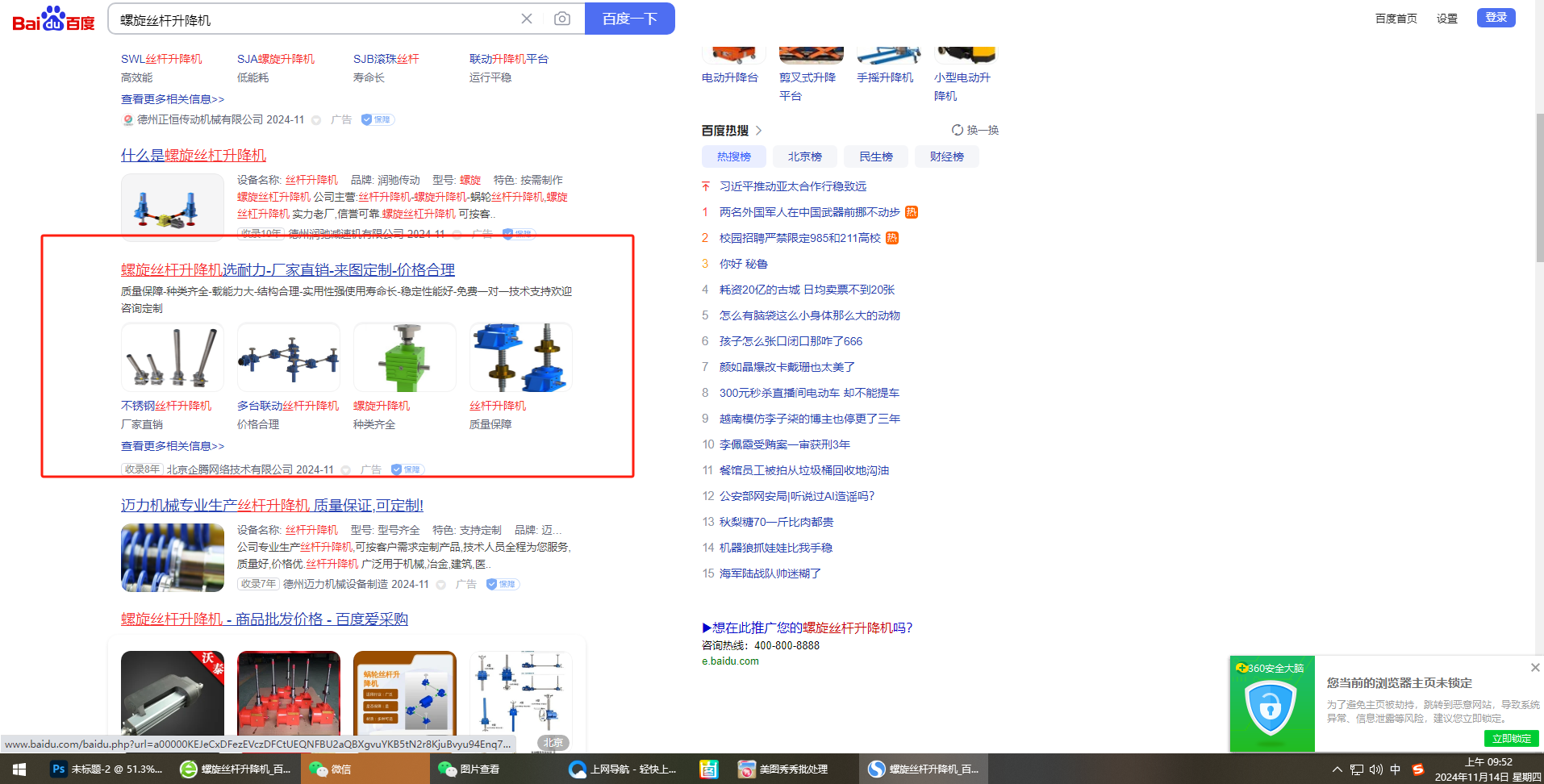1544x784 pixels.
Task: Open the 图片查看 taskbar window
Action: click(x=494, y=769)
